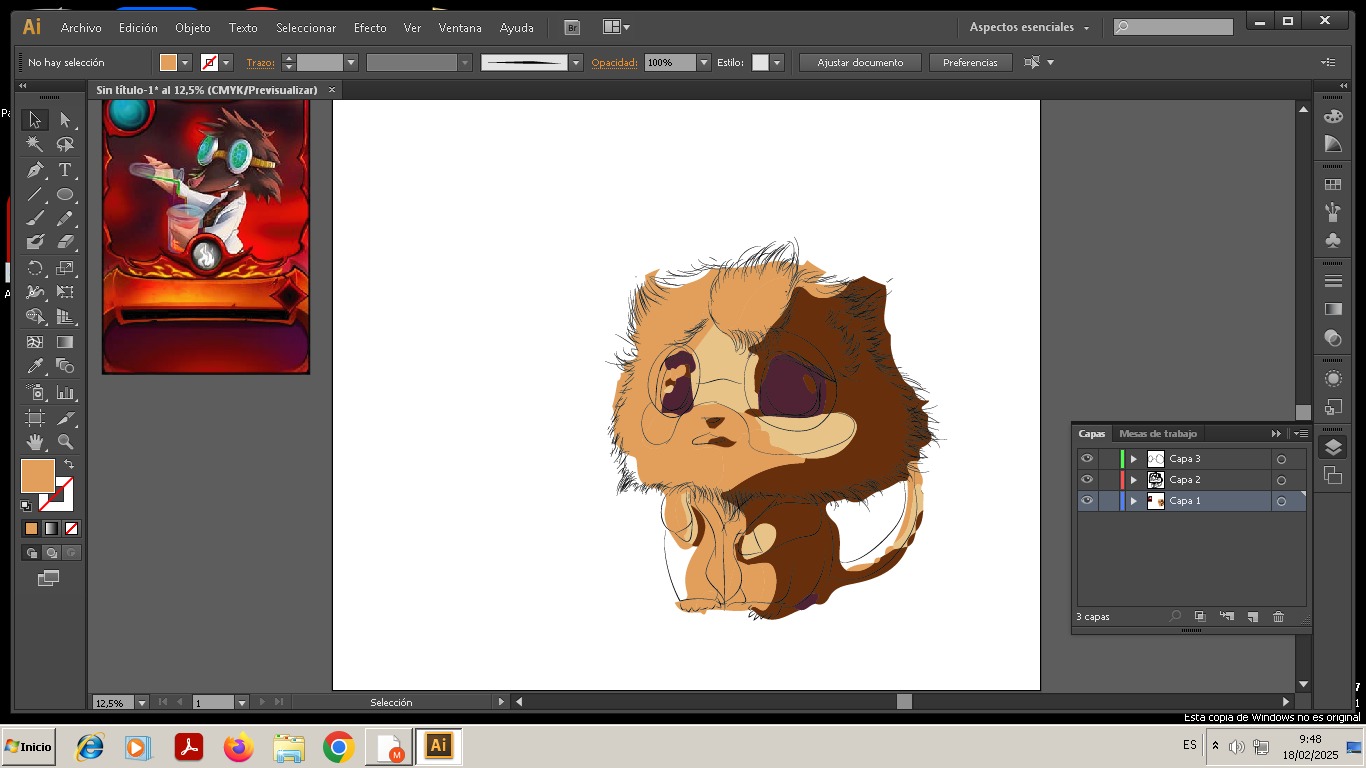
Task: Pick the Scale tool
Action: tap(65, 268)
